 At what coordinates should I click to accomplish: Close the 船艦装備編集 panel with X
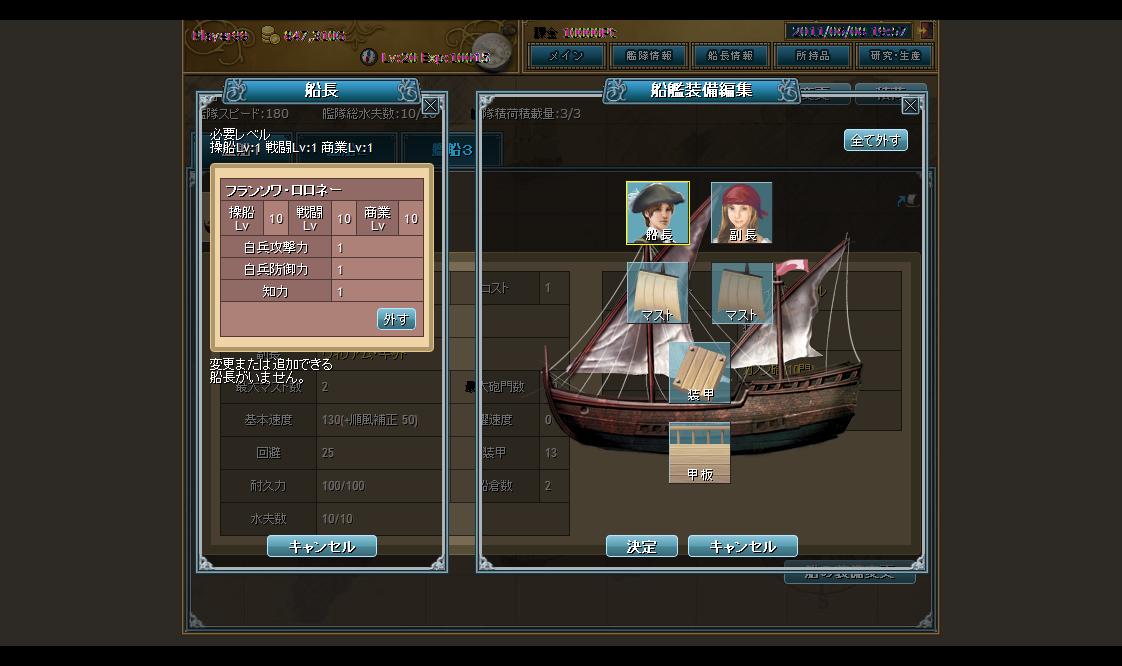pyautogui.click(x=910, y=106)
